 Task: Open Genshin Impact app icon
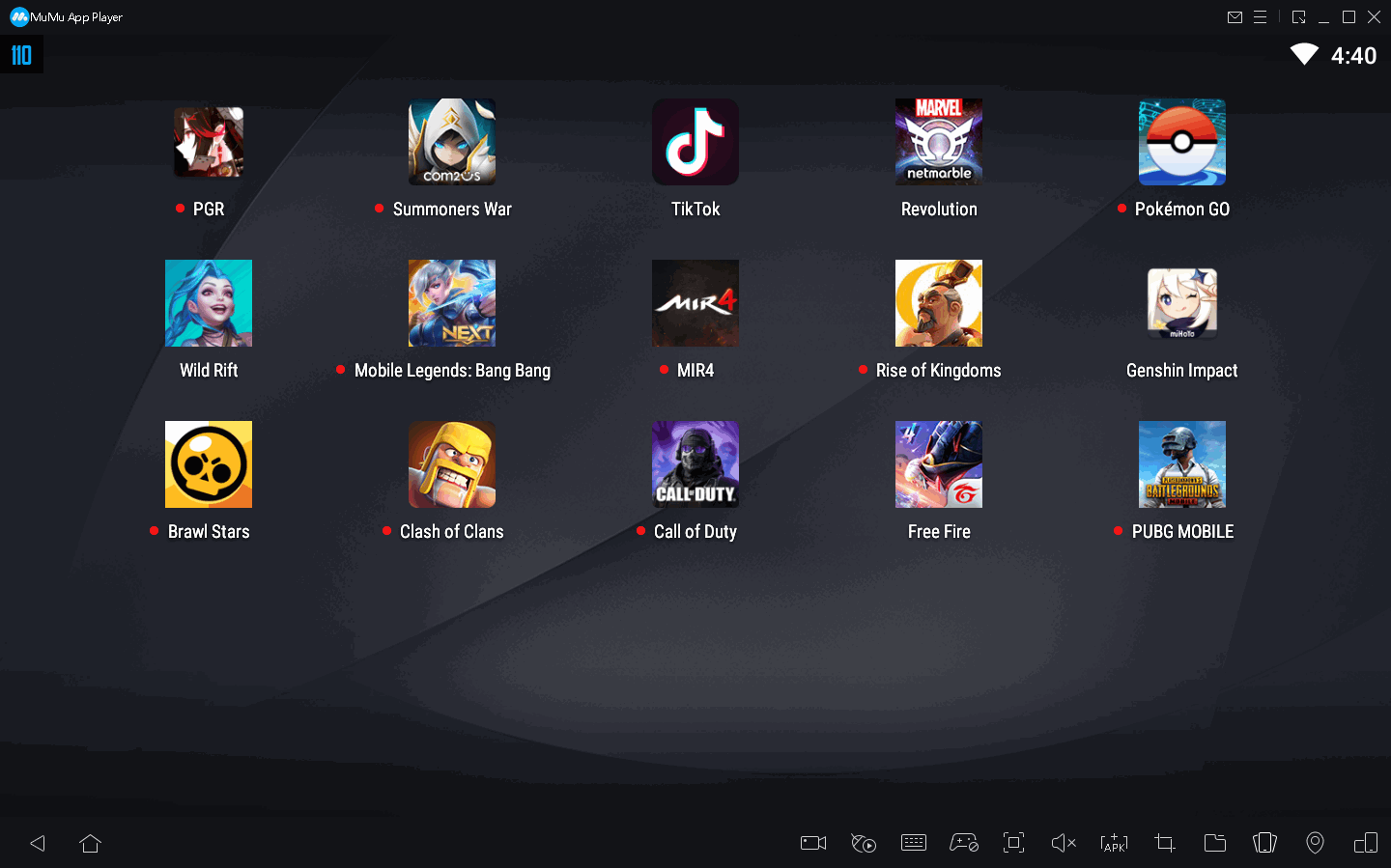click(1182, 303)
